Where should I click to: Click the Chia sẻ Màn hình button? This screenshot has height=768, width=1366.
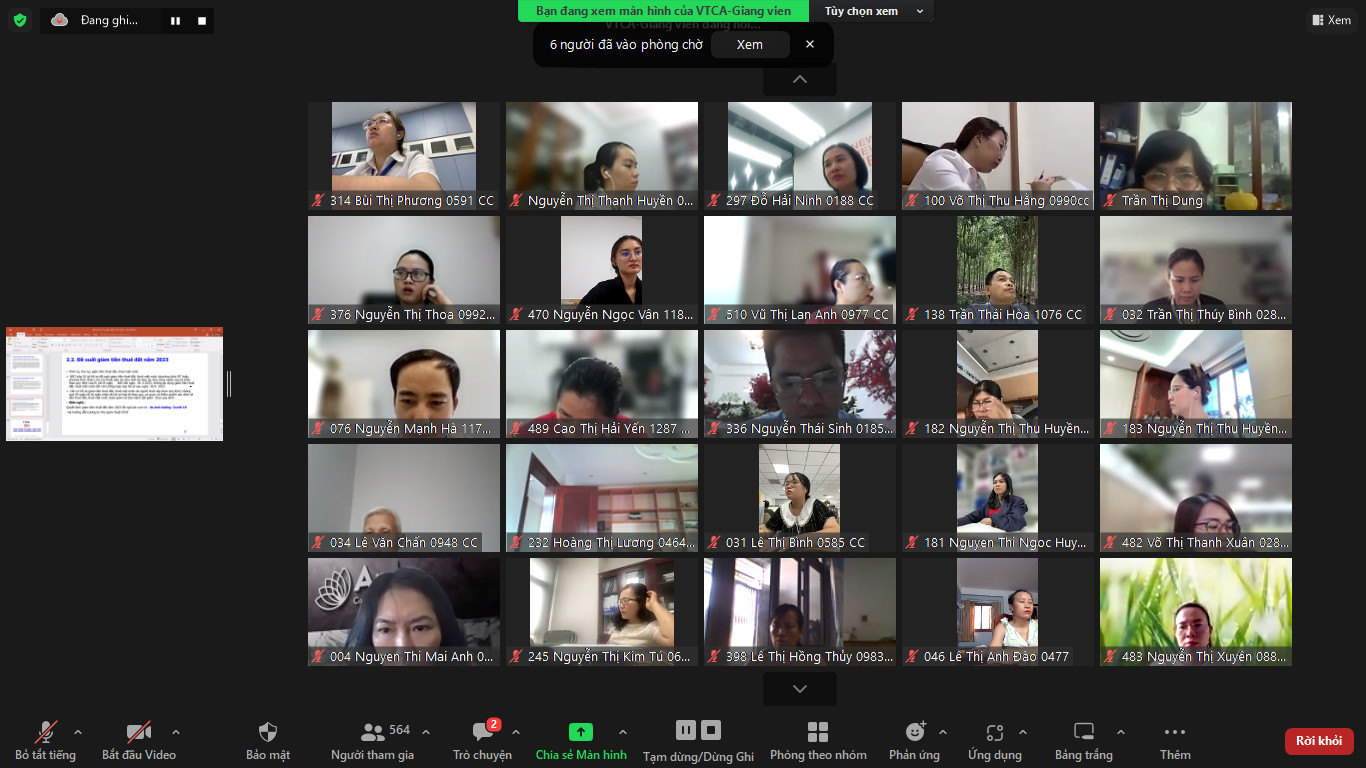(x=581, y=740)
